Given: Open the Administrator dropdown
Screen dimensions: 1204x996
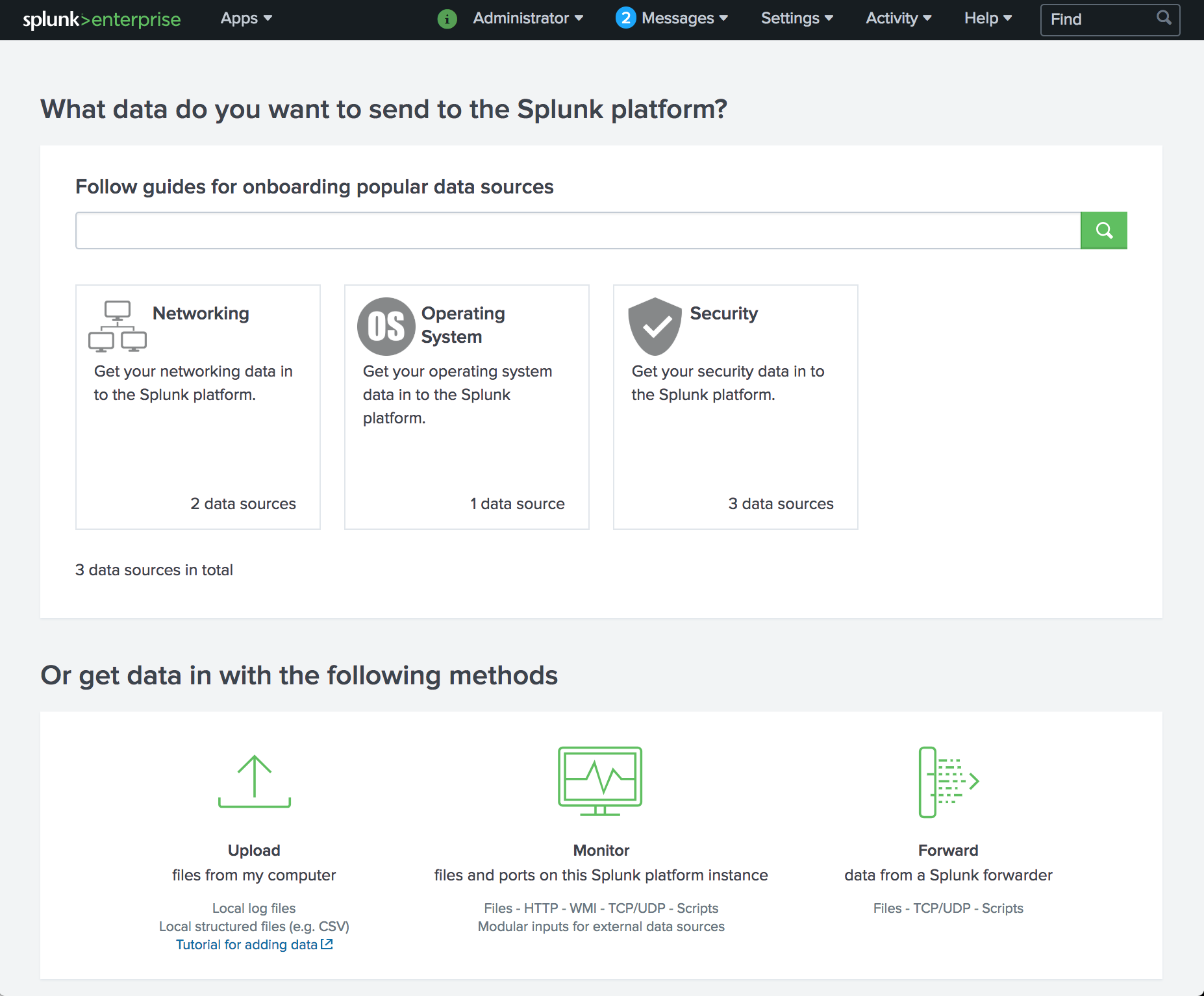Looking at the screenshot, I should [x=527, y=18].
